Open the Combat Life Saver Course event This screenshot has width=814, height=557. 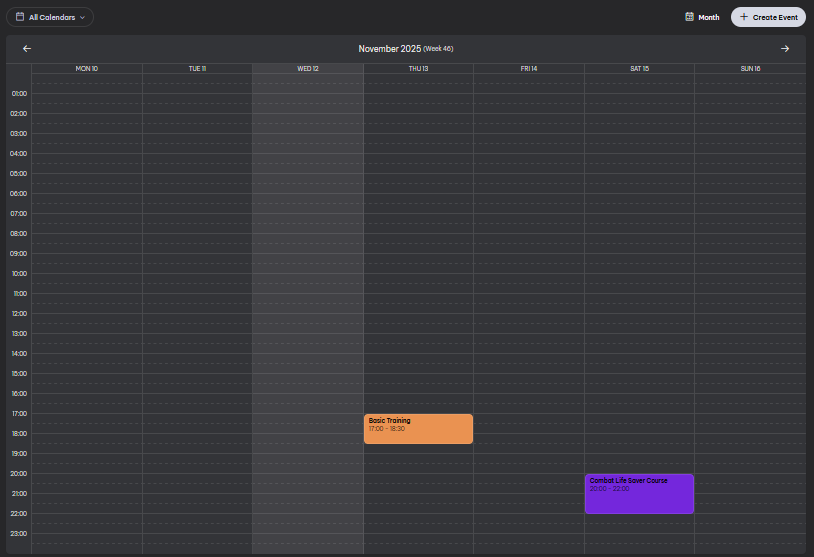(x=639, y=493)
